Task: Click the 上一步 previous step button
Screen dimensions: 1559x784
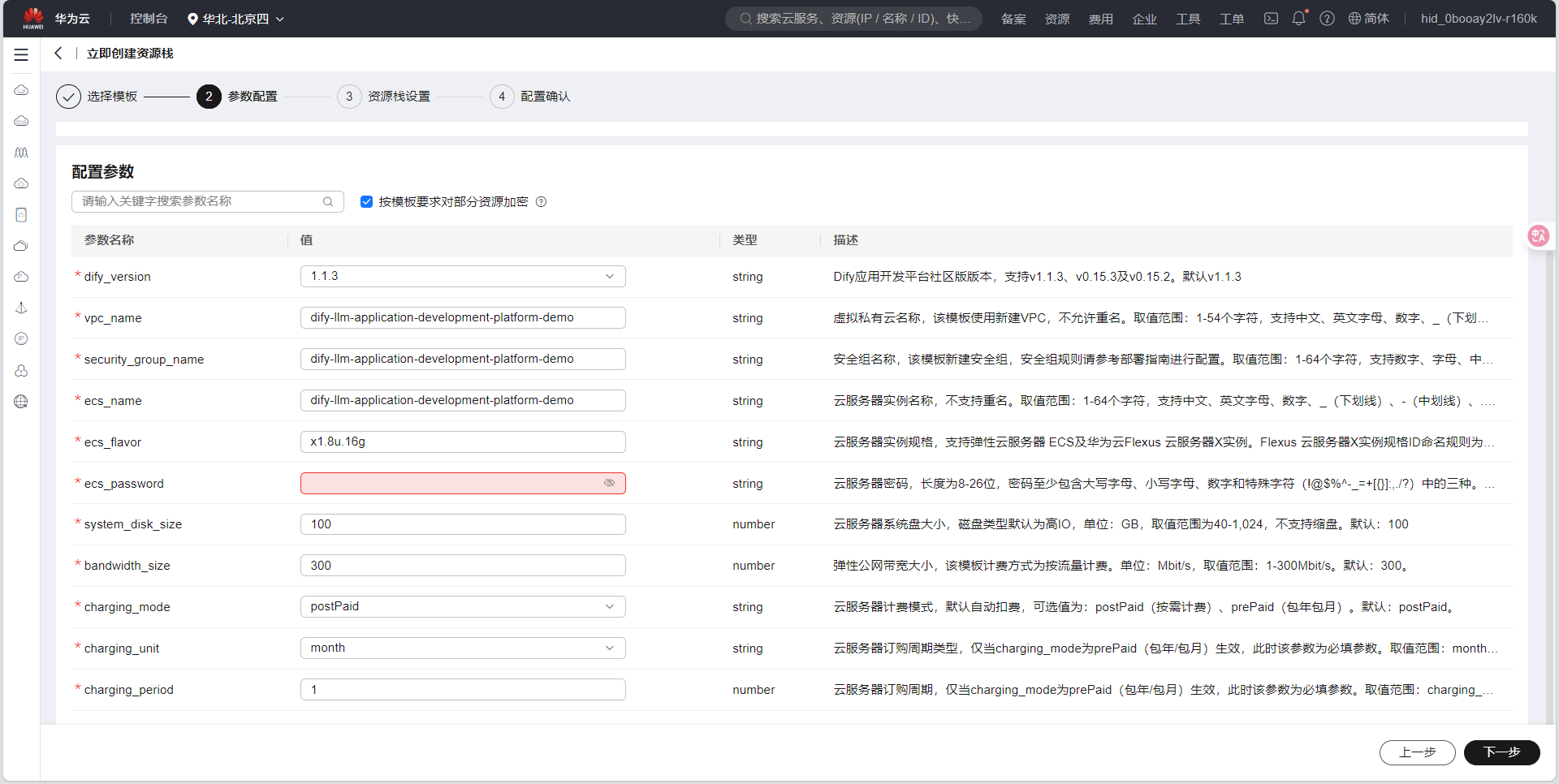Action: (x=1418, y=752)
